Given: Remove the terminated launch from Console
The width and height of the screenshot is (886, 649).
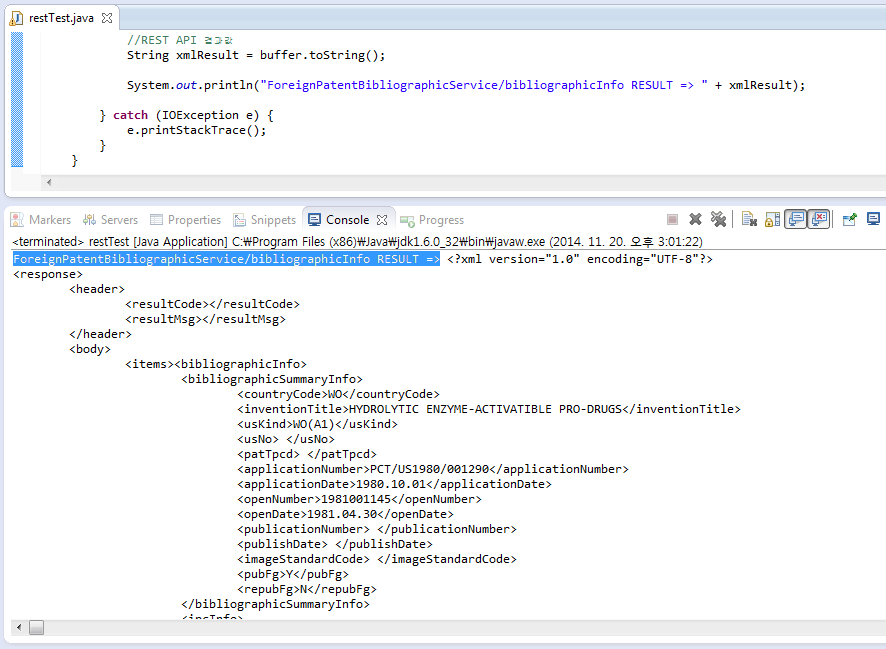Looking at the screenshot, I should tap(695, 219).
